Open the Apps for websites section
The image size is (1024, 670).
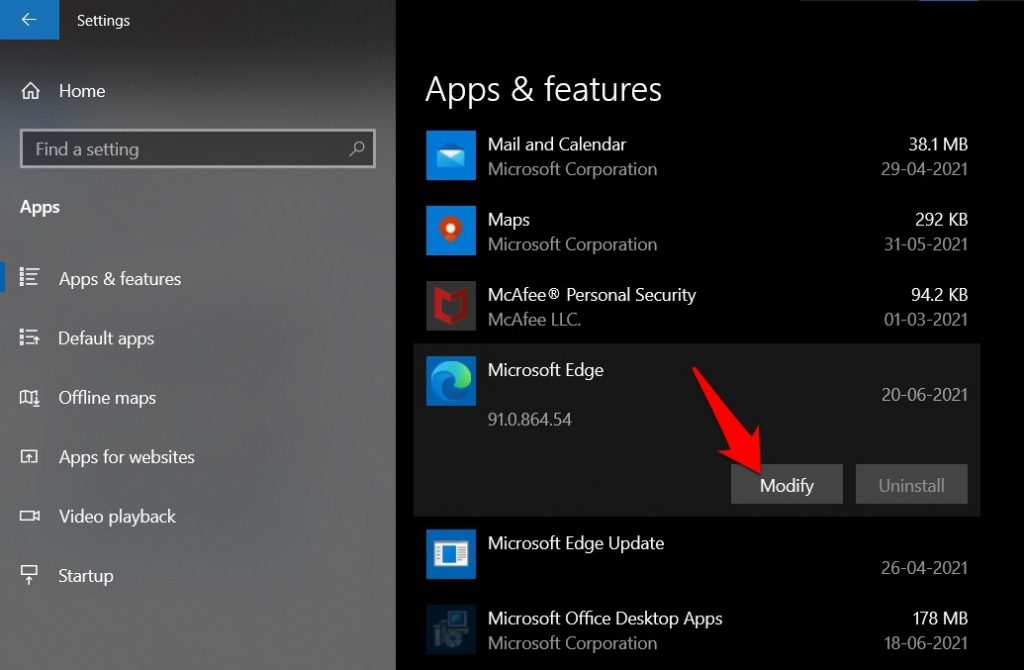127,457
